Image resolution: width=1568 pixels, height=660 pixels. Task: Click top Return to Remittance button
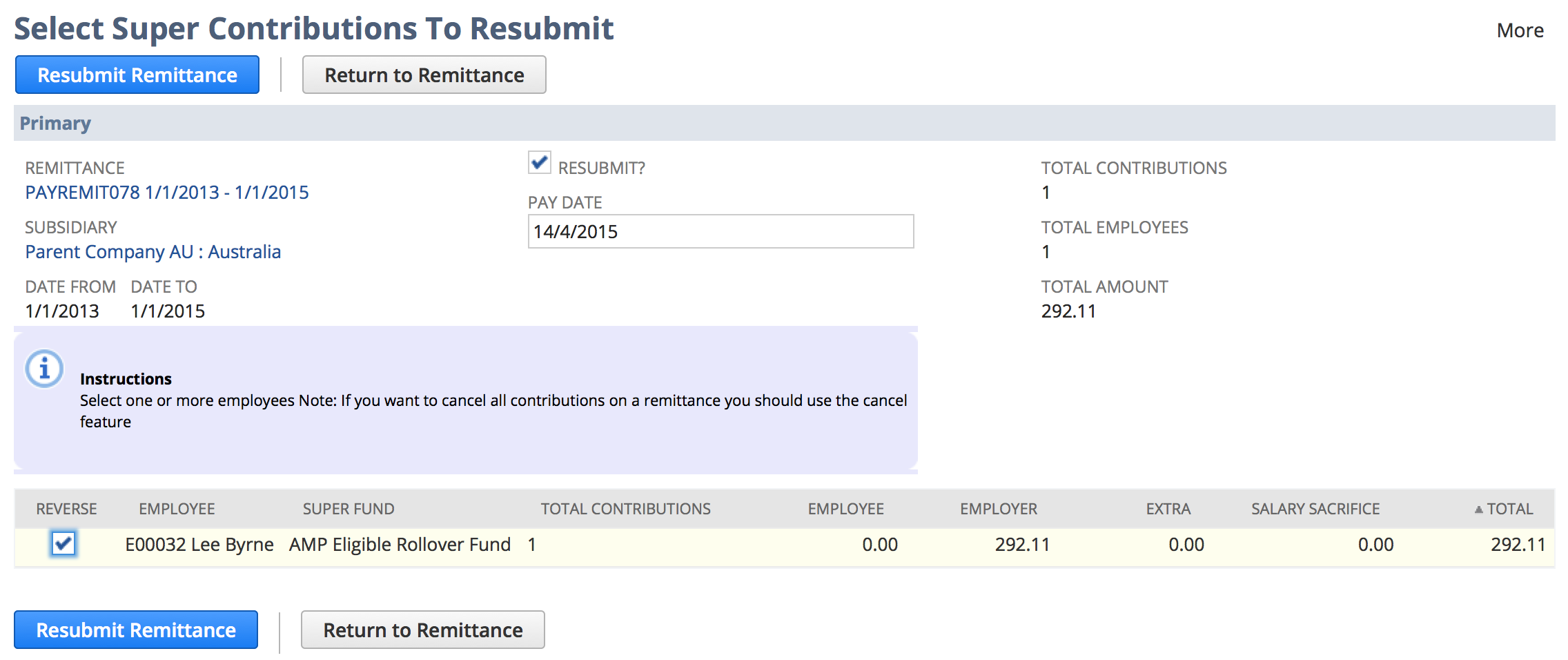click(x=424, y=75)
